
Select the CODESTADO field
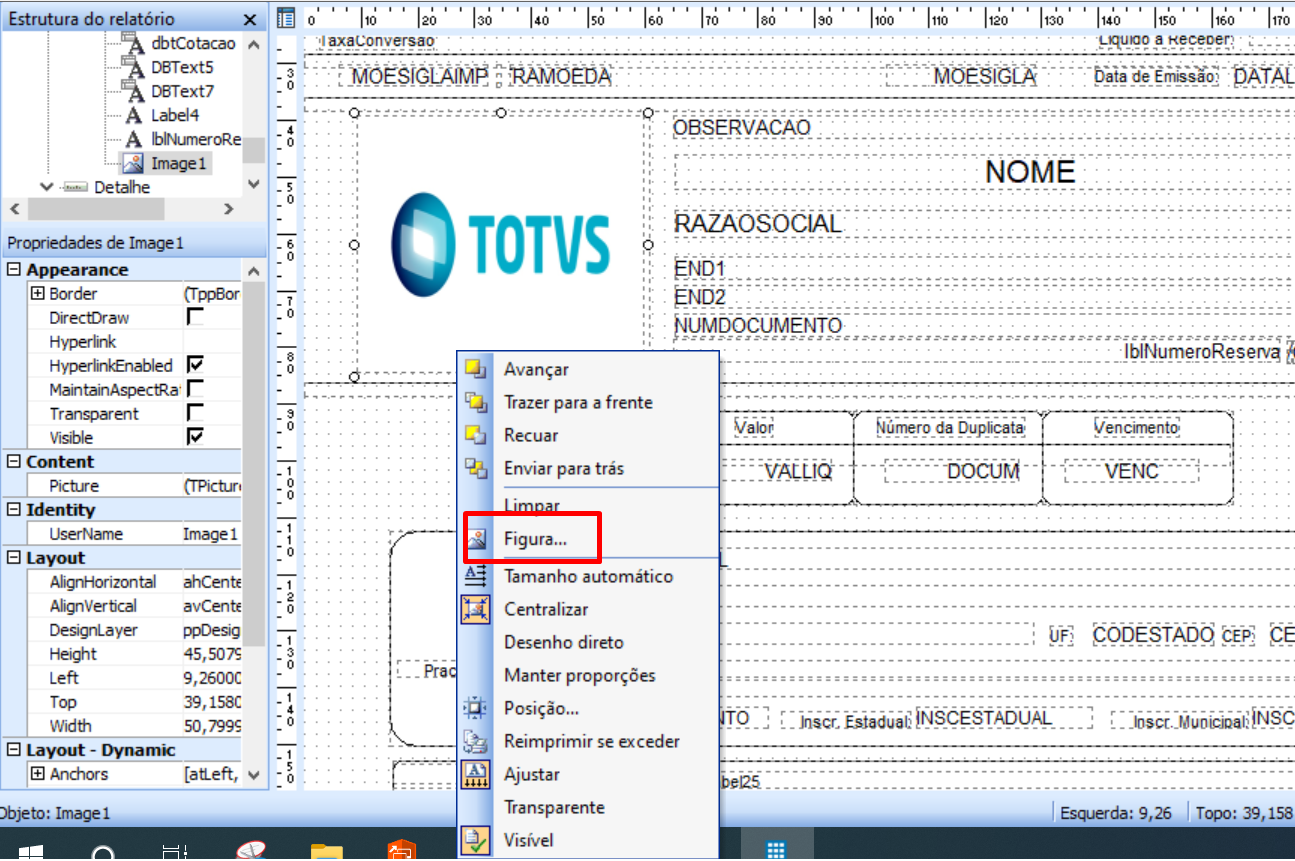pyautogui.click(x=1153, y=635)
